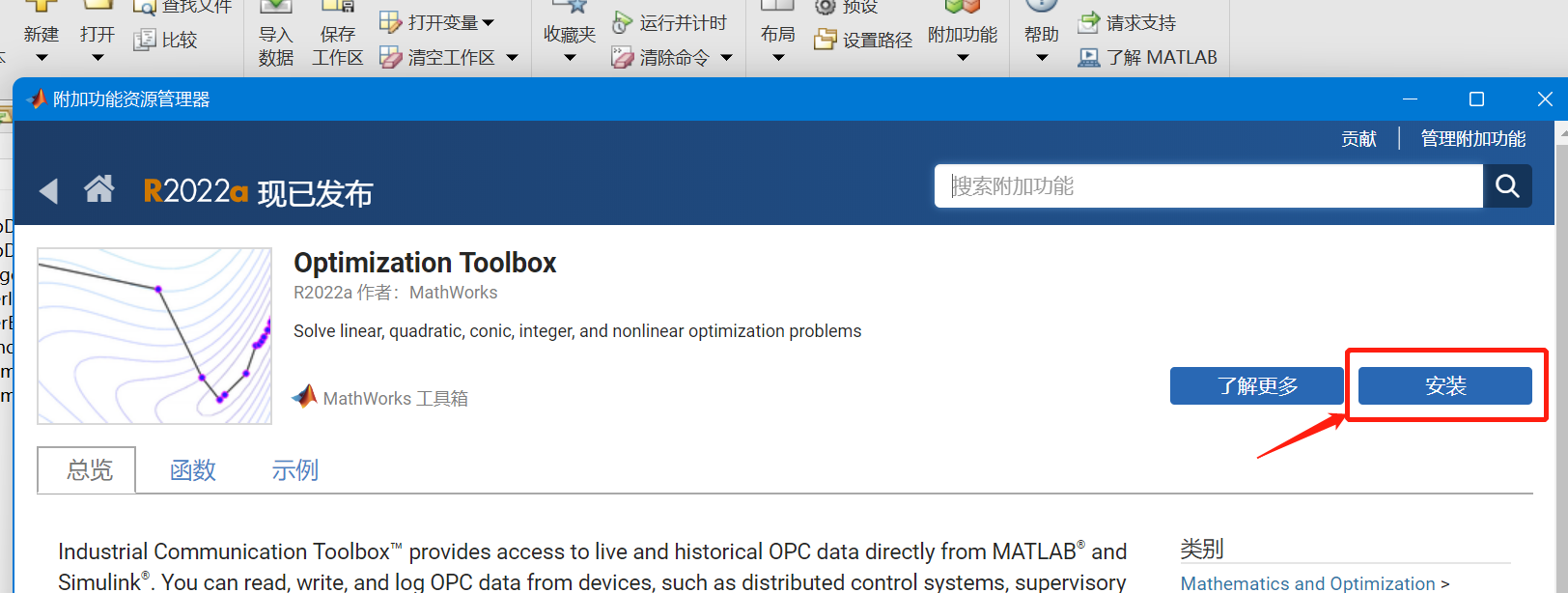
Task: Expand the 清空工作区 dropdown arrow
Action: tap(512, 58)
